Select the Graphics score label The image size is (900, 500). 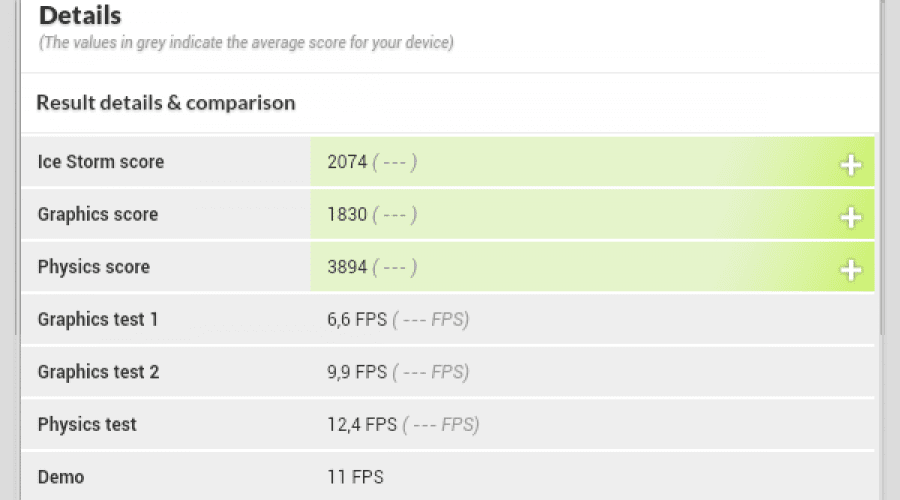coord(98,214)
